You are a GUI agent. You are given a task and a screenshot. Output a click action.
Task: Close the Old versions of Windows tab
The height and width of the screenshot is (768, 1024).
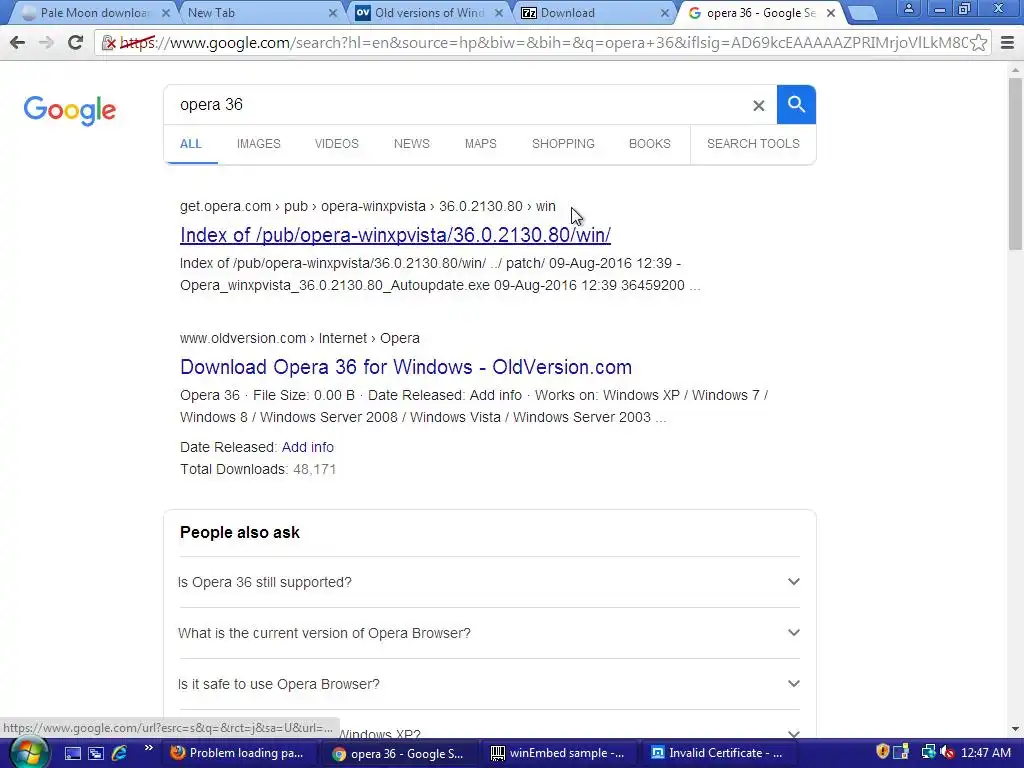[499, 13]
